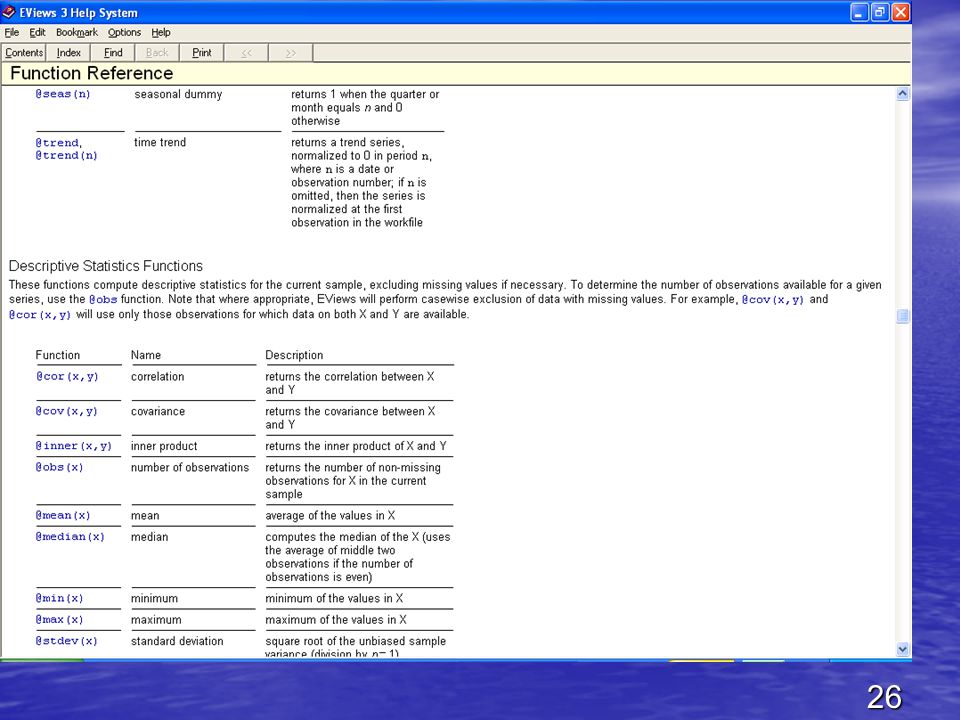Click the "inner product" name cell
Image resolution: width=960 pixels, height=720 pixels.
(164, 446)
